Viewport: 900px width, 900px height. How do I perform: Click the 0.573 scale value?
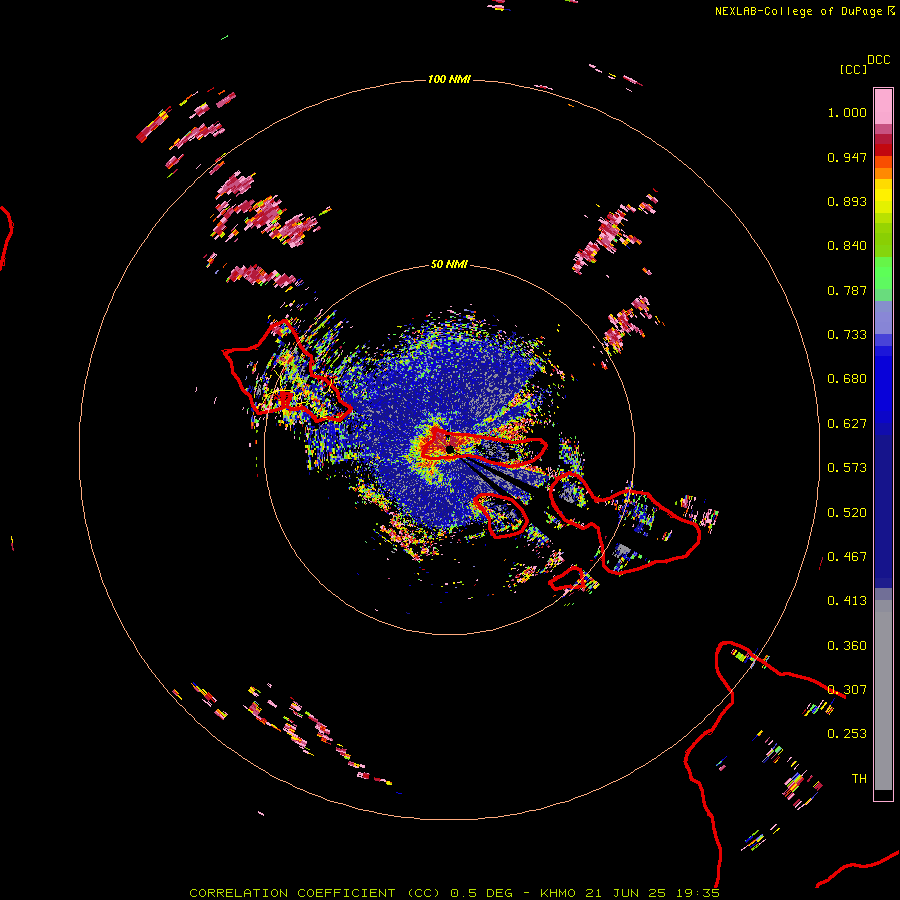[x=847, y=468]
